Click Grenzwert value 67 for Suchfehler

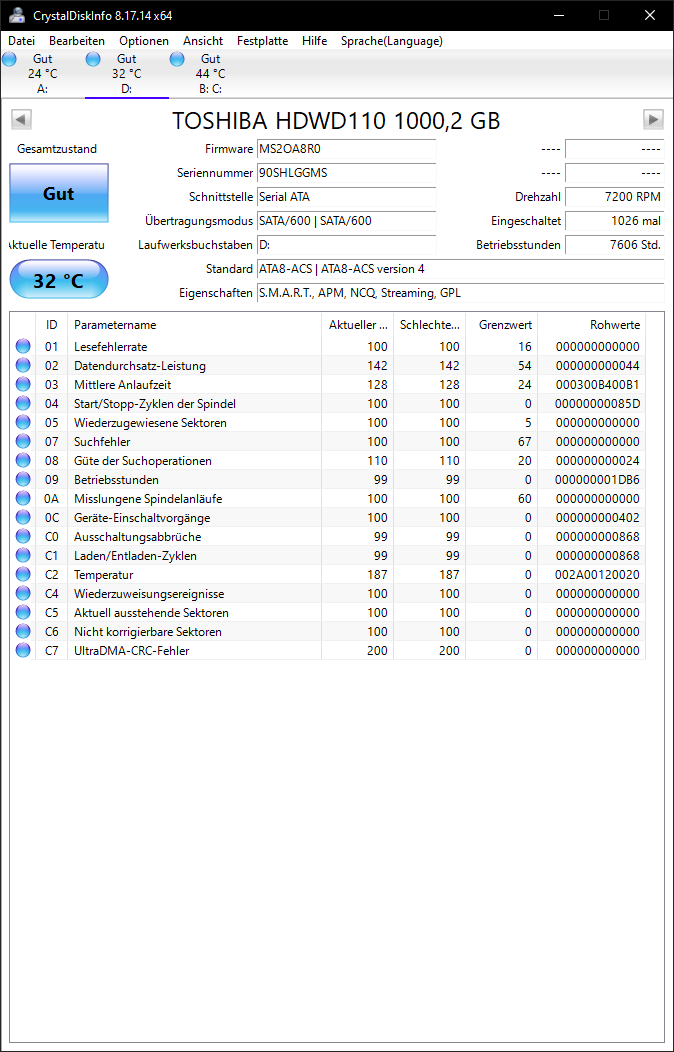[x=524, y=441]
